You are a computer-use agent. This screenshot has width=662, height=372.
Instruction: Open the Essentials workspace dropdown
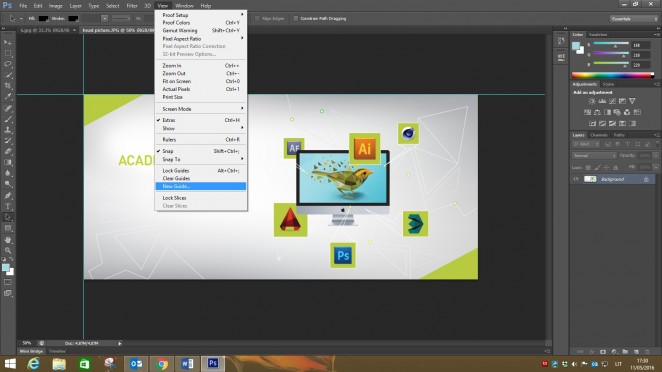(634, 19)
